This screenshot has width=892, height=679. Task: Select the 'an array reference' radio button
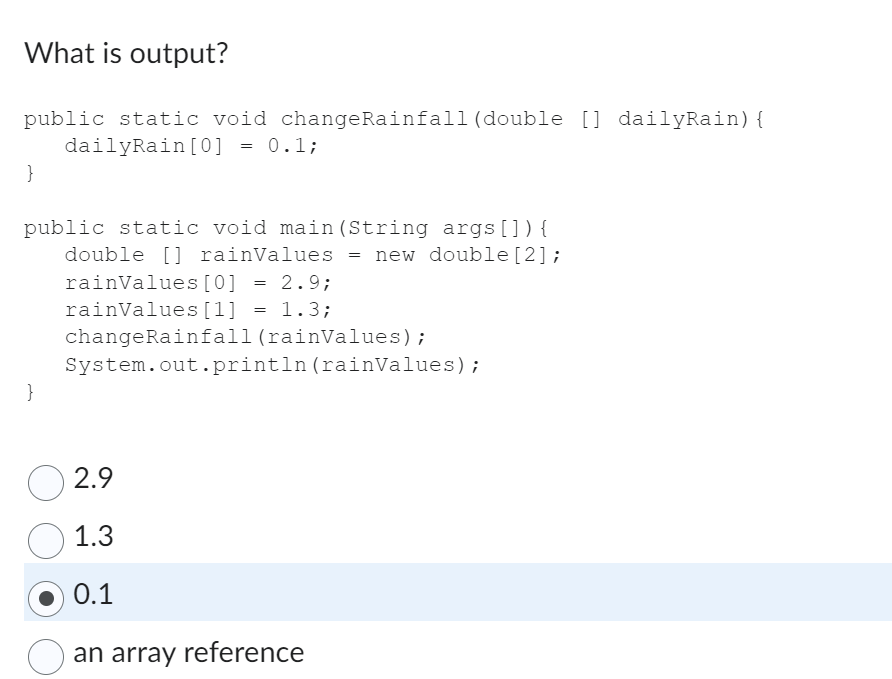(45, 653)
